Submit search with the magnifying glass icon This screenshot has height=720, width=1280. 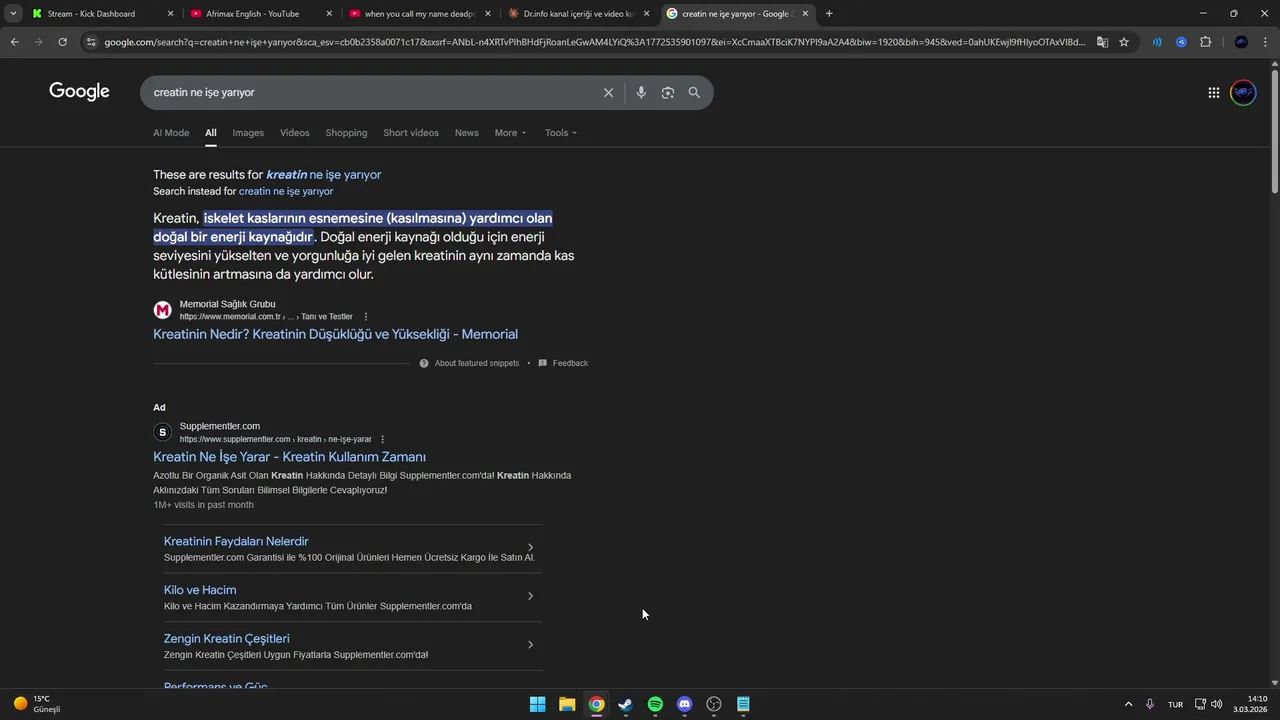(694, 92)
